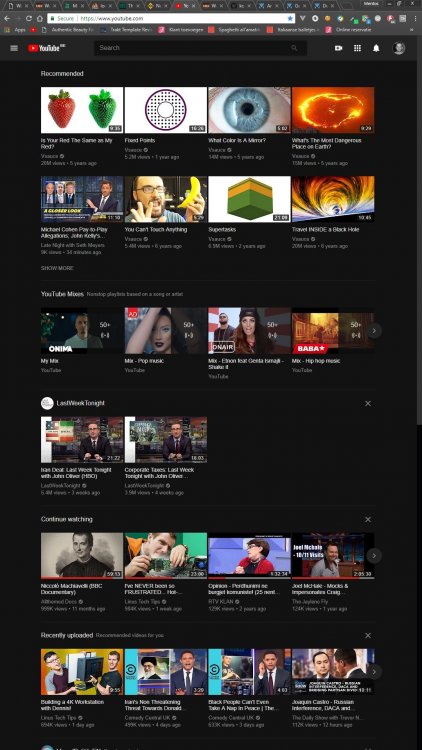Open the YouTube apps grid
422x750 pixels.
[357, 48]
